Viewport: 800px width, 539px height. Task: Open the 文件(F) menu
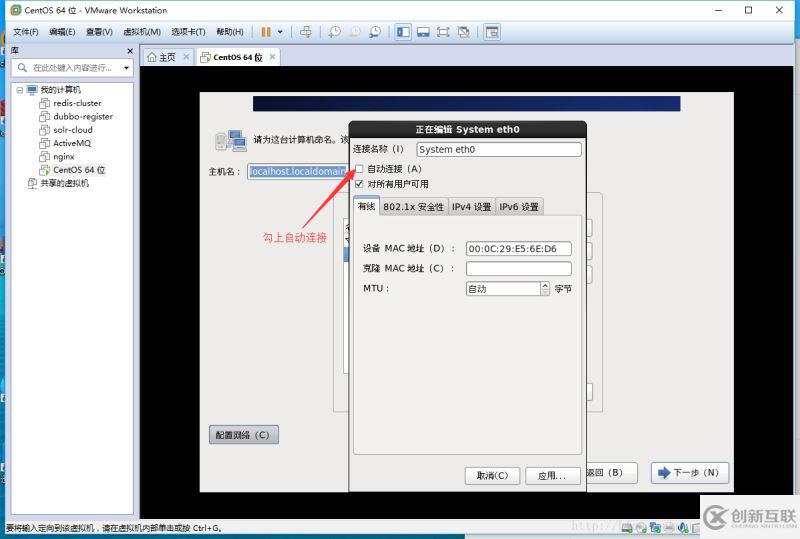pos(26,32)
